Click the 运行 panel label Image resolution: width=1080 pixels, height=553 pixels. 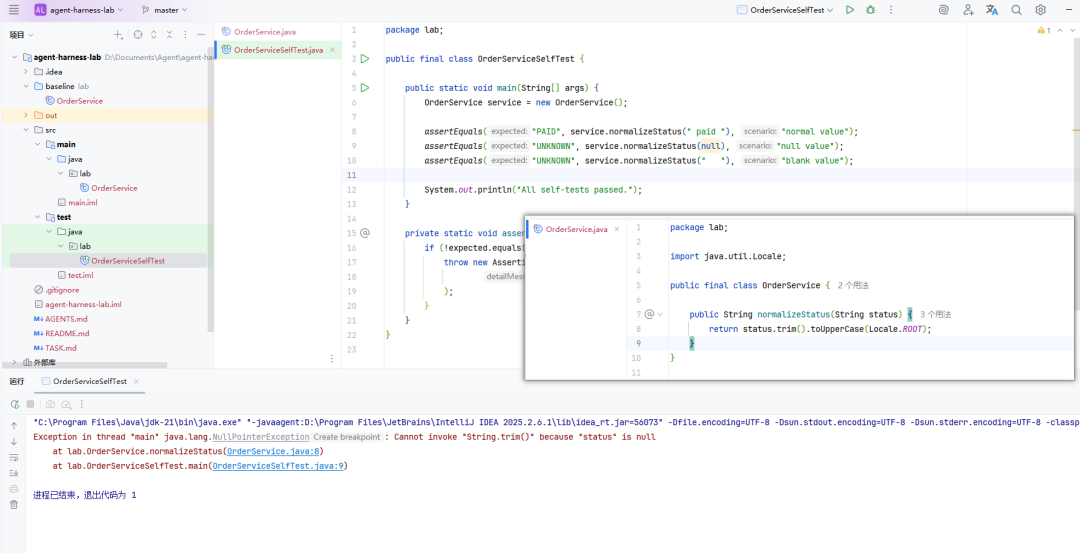(x=17, y=381)
